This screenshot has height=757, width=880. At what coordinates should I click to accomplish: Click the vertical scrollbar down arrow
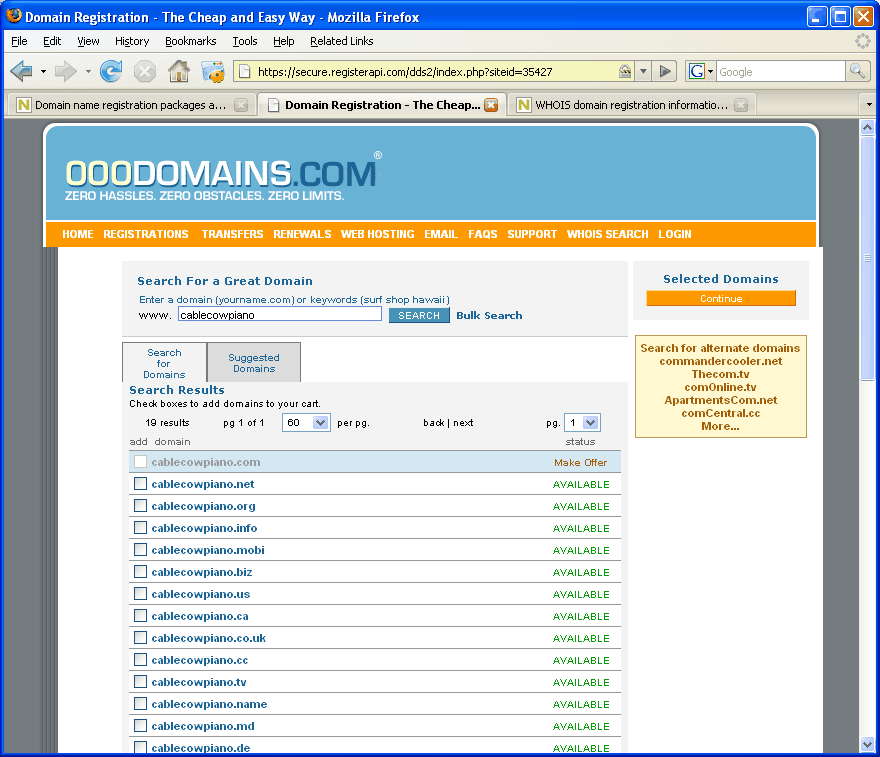pyautogui.click(x=867, y=745)
